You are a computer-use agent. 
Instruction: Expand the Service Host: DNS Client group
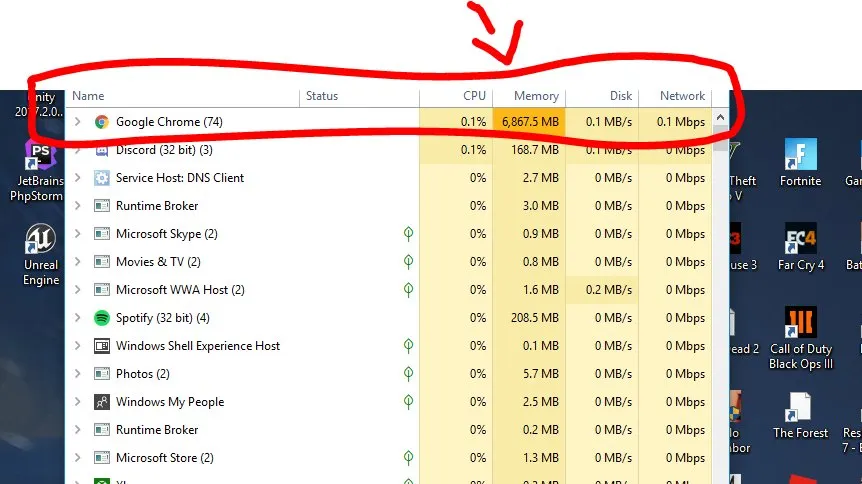point(78,178)
